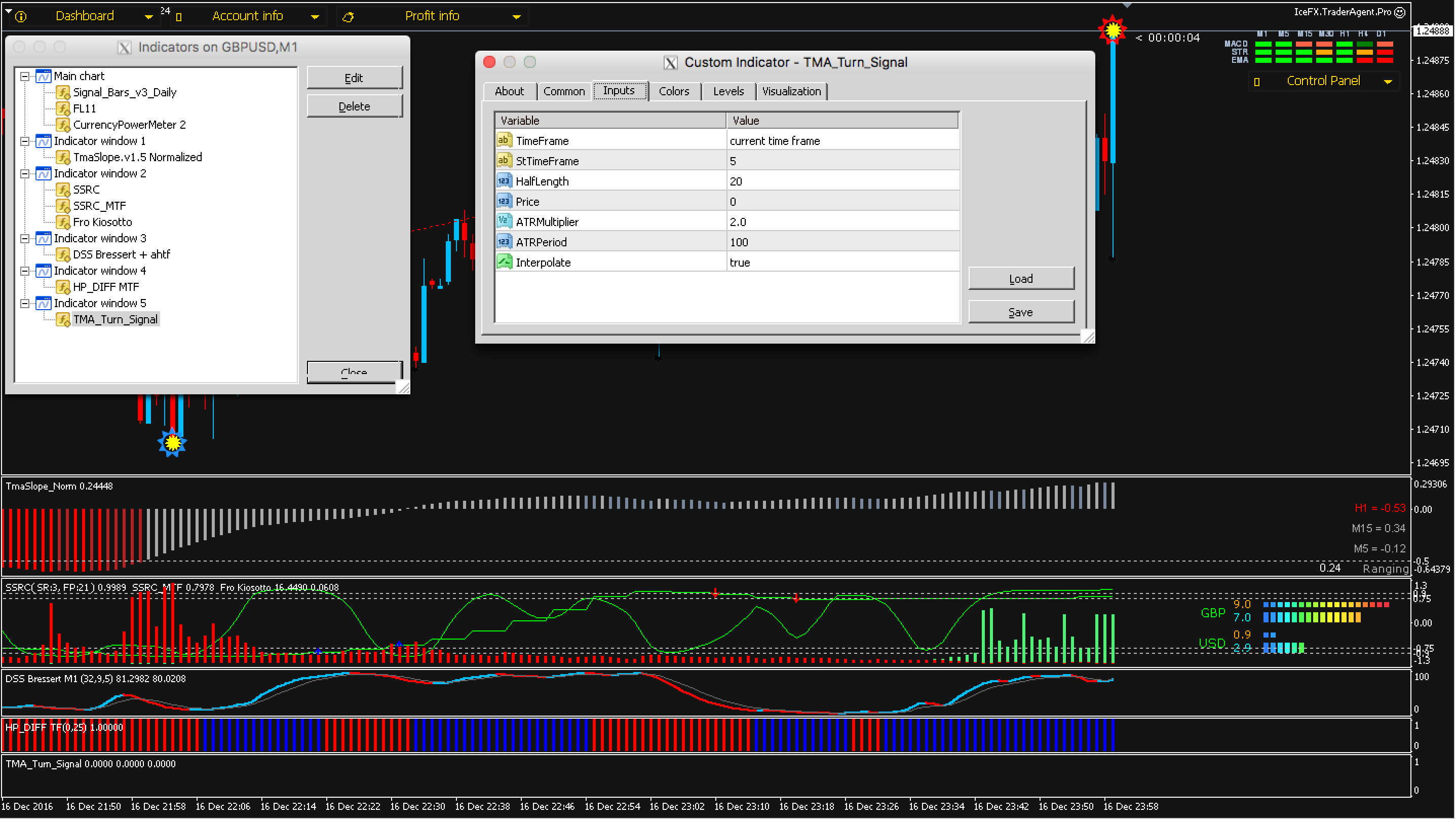This screenshot has width=1456, height=819.
Task: Select the TMA_Turn_Signal tree row
Action: (116, 320)
